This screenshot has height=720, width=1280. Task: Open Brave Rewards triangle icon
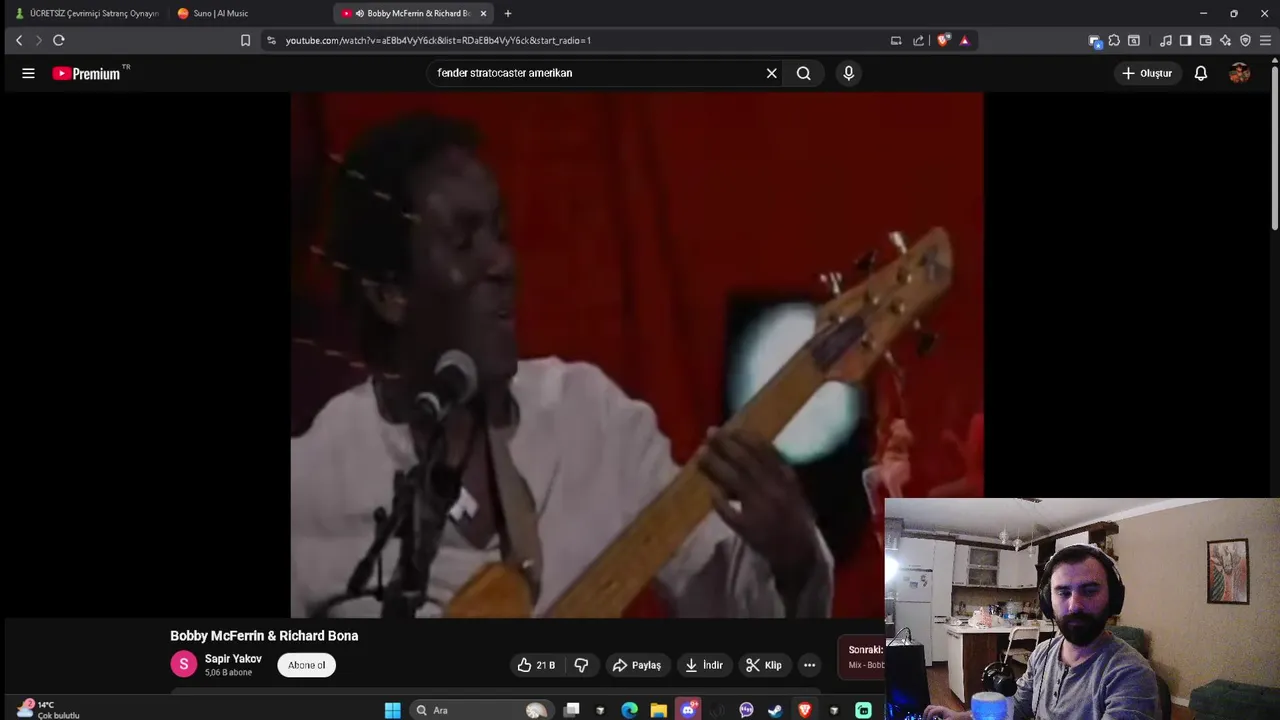[x=964, y=40]
